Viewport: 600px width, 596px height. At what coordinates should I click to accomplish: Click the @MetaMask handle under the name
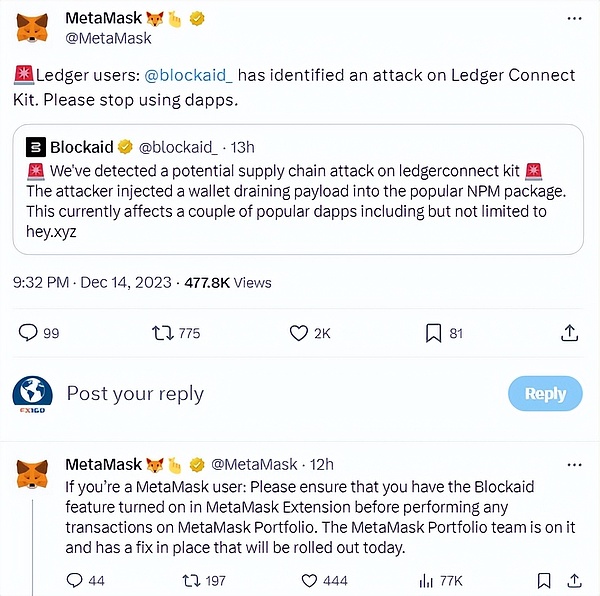[108, 38]
